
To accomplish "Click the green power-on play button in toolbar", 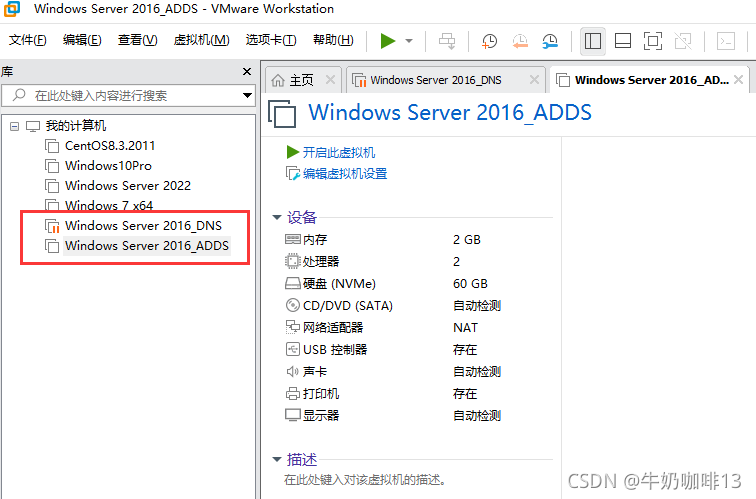I will click(x=388, y=41).
